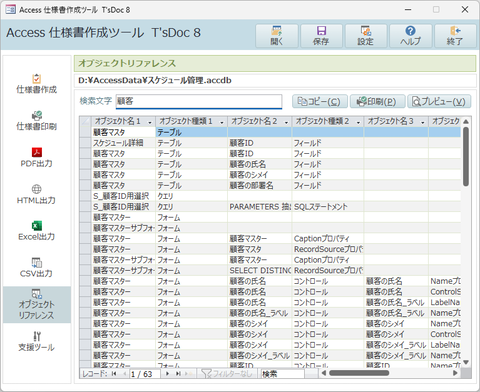Click the horizontal scrollbar thumb of the grid
The height and width of the screenshot is (392, 480).
click(359, 373)
